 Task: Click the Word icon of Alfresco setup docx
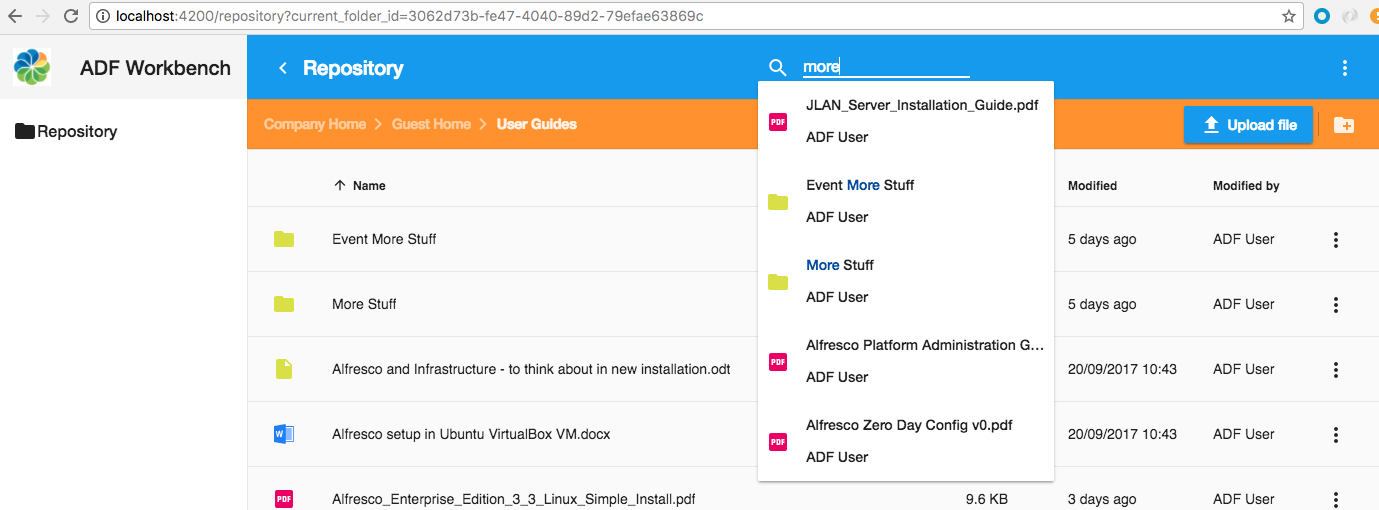284,434
